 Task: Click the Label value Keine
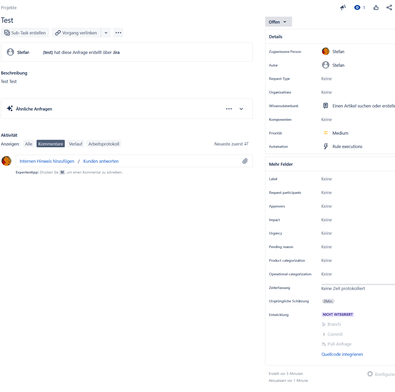coord(327,179)
